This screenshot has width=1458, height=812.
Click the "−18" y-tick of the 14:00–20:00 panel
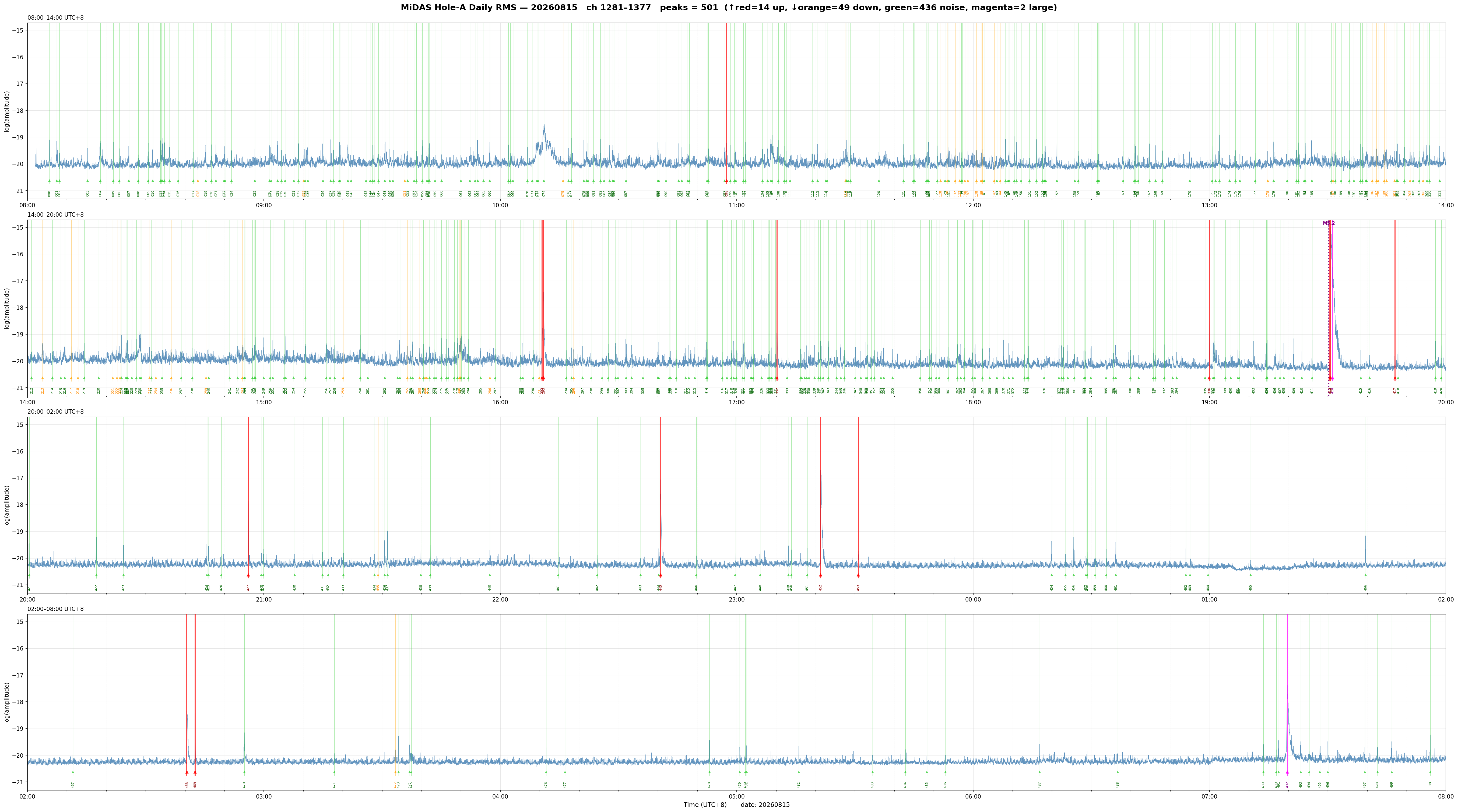point(17,308)
